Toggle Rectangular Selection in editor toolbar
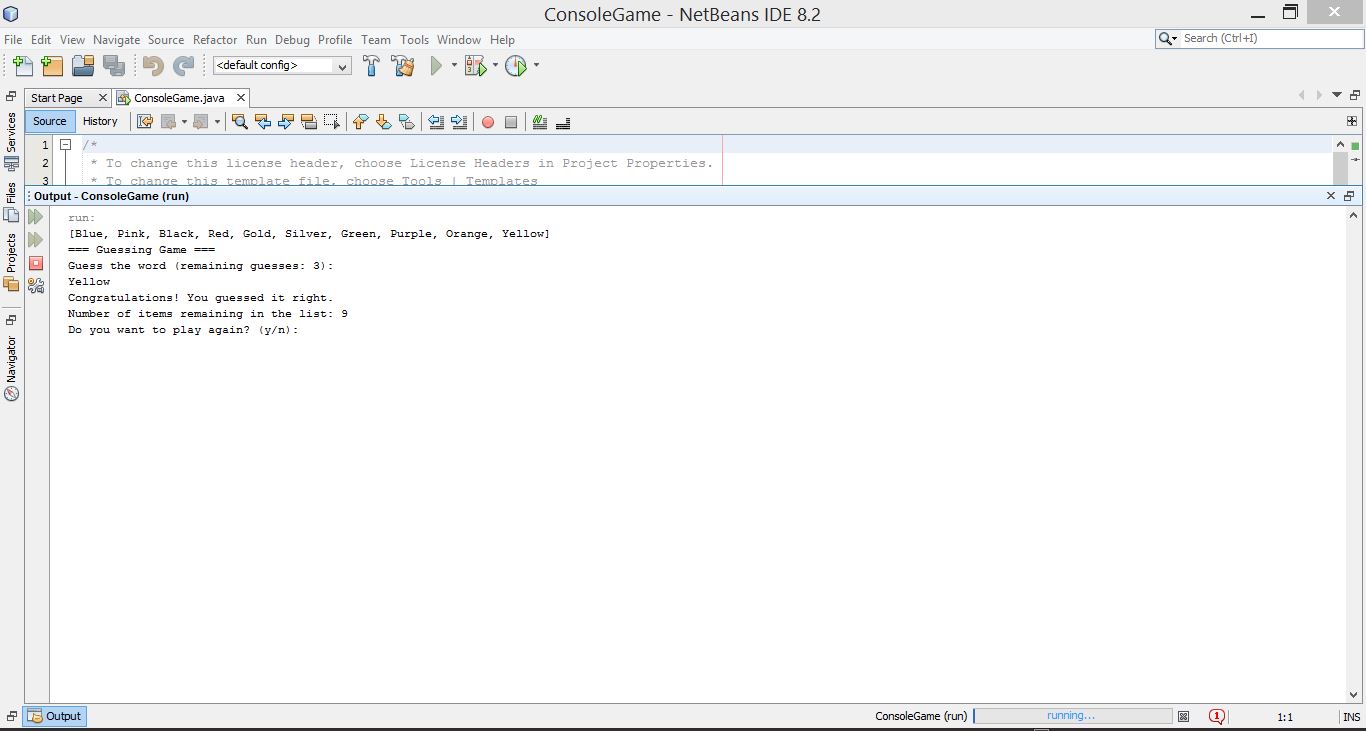 332,122
